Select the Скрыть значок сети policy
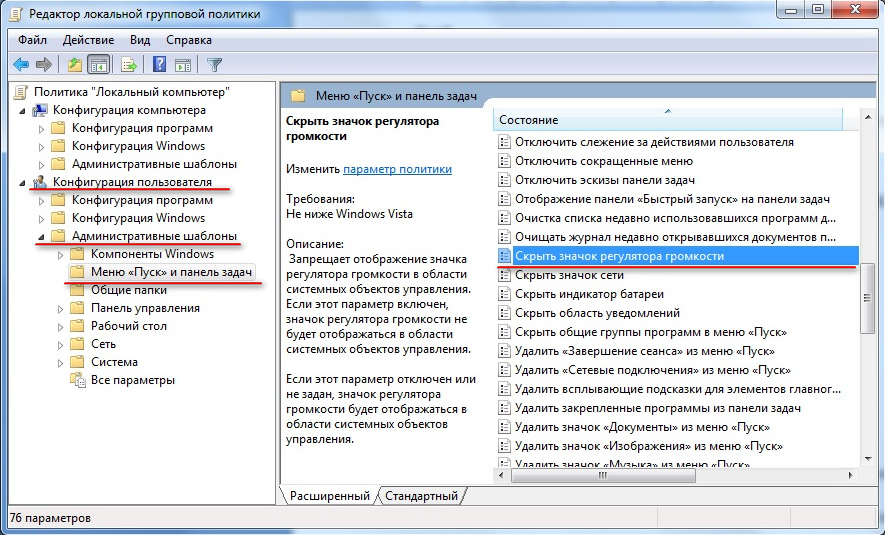 click(569, 275)
